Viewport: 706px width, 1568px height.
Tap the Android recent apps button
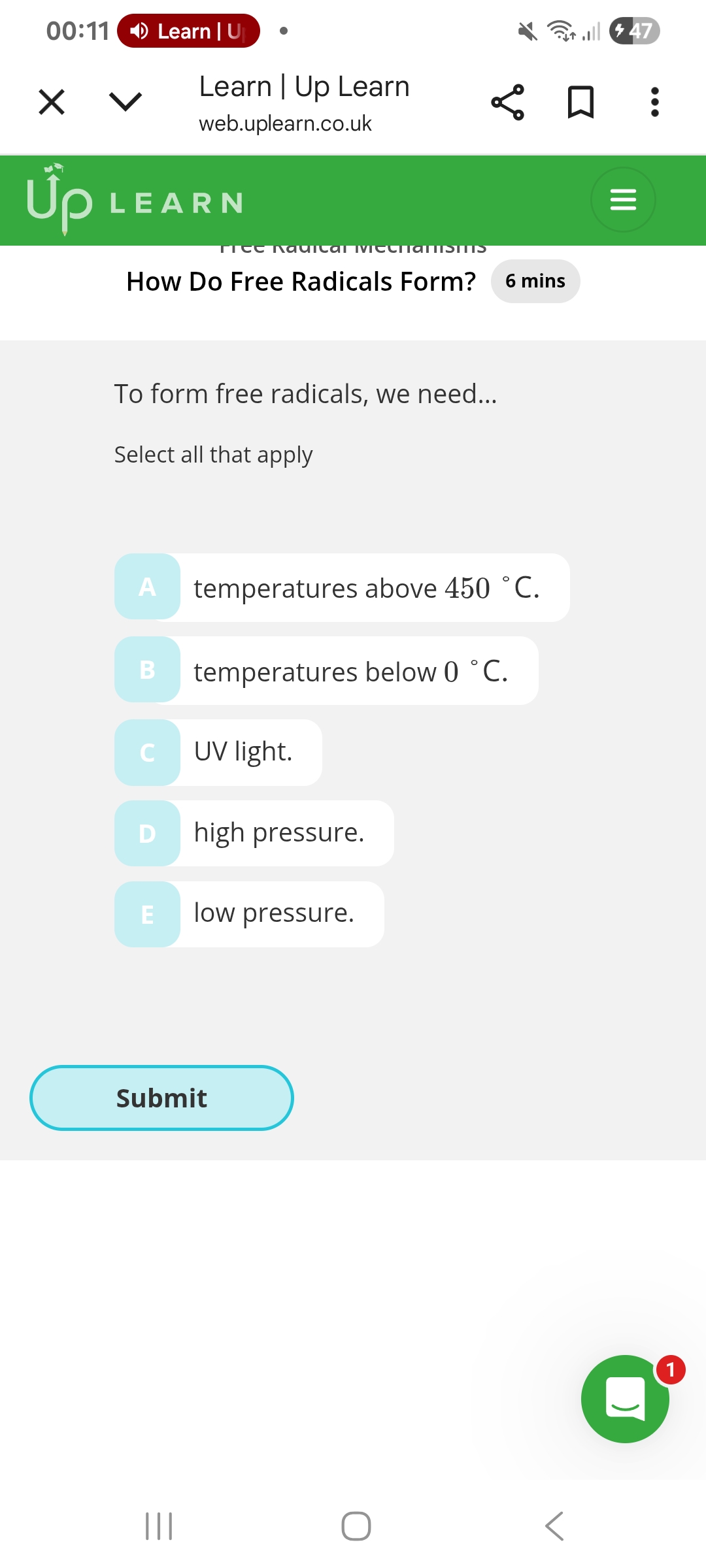[159, 1526]
